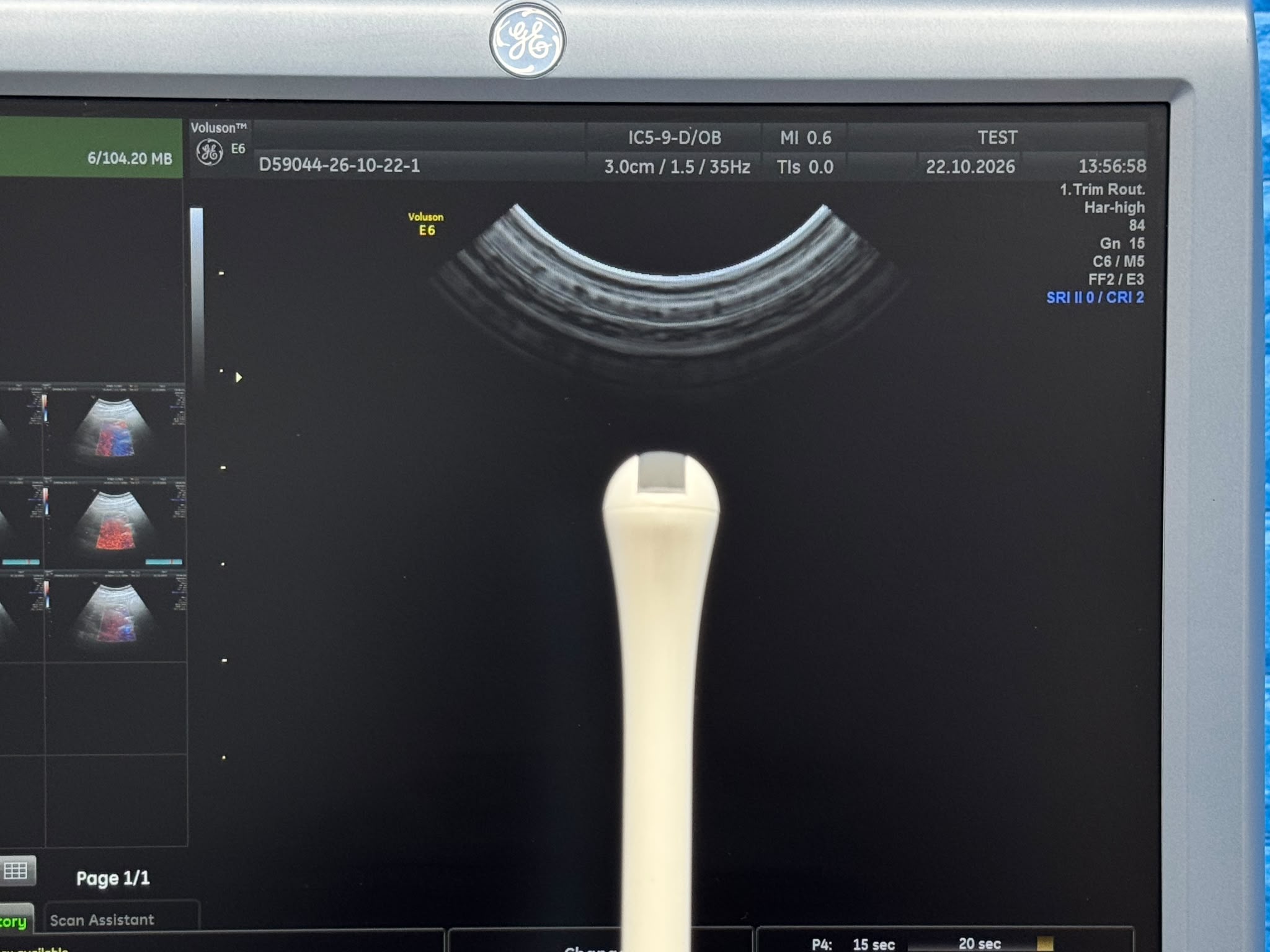The height and width of the screenshot is (952, 1270).
Task: Open last red-blue Doppler clipboard thumbnail
Action: click(115, 617)
